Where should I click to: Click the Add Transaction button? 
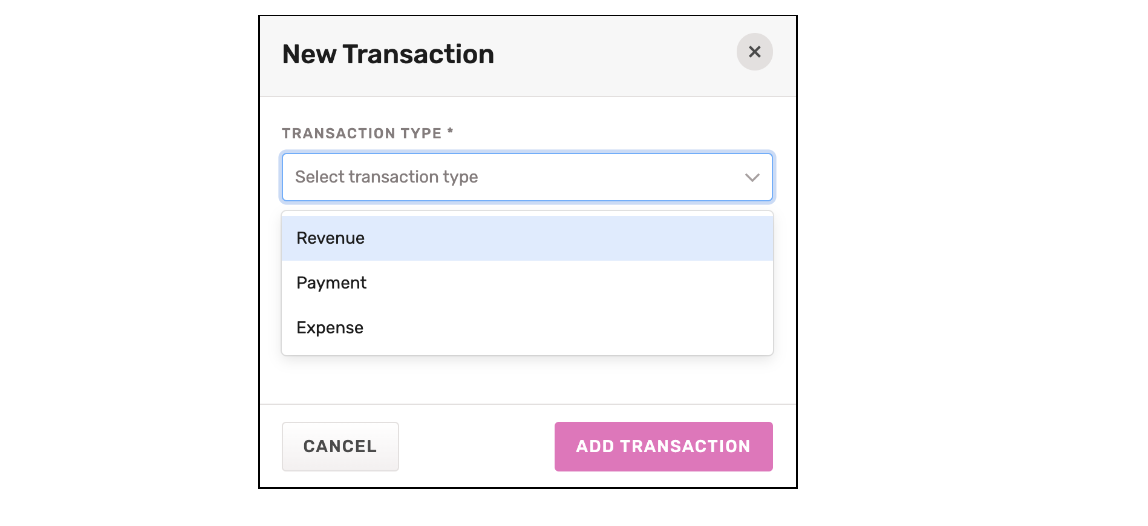tap(663, 446)
